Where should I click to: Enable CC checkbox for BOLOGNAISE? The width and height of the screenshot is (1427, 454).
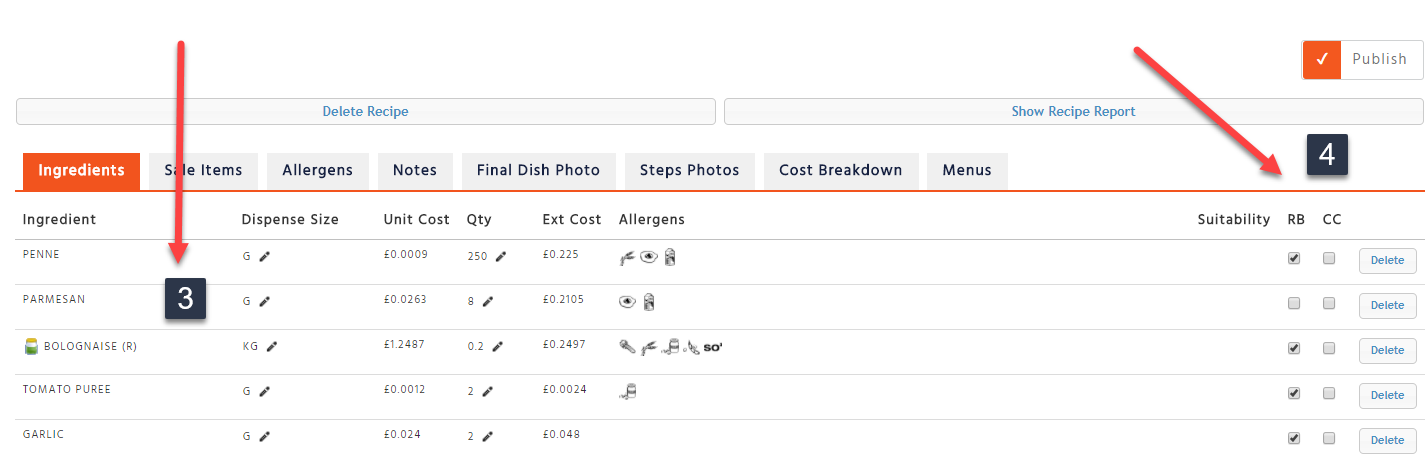1329,348
